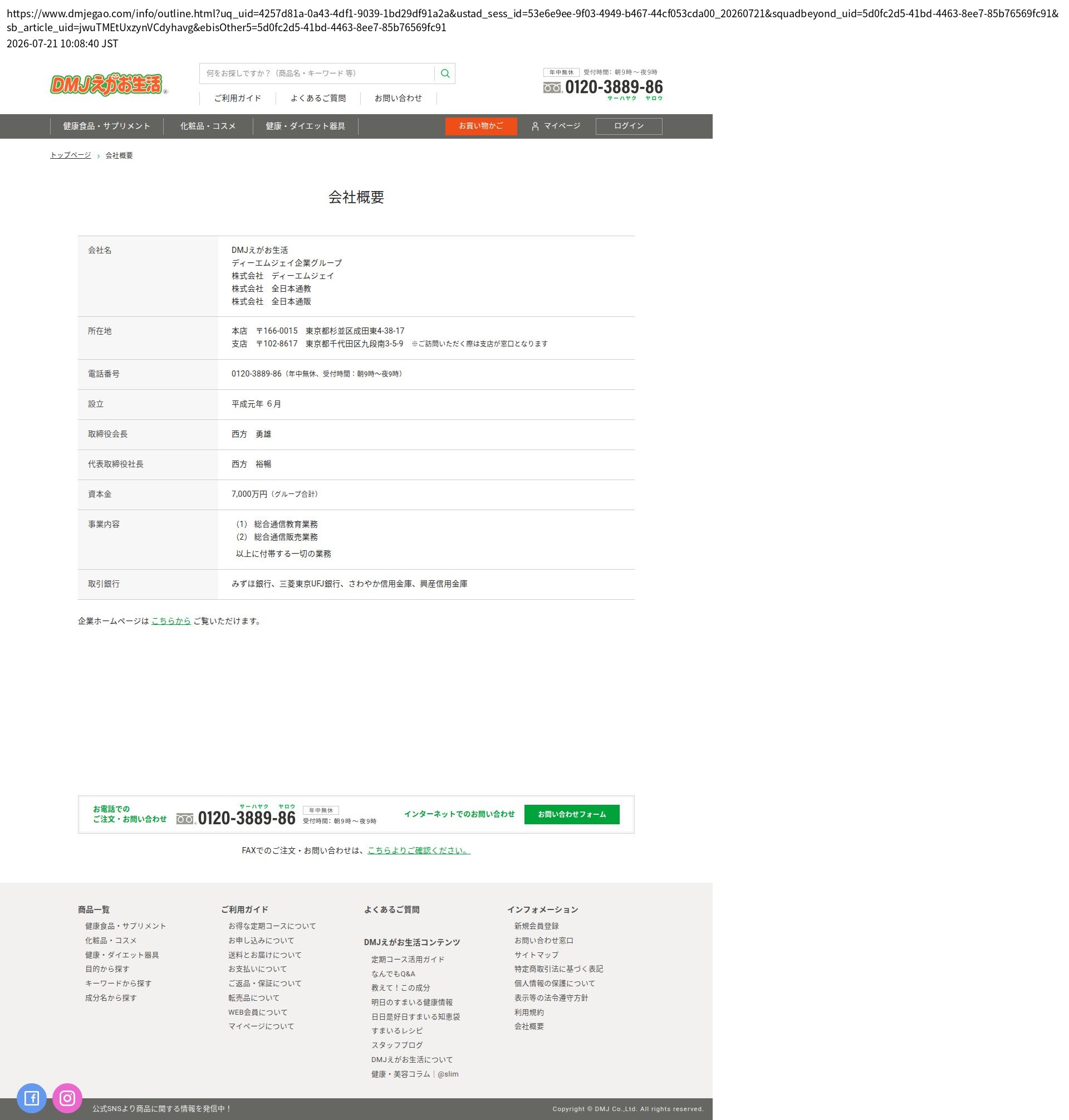Open 新規会員登録 link

(x=537, y=926)
